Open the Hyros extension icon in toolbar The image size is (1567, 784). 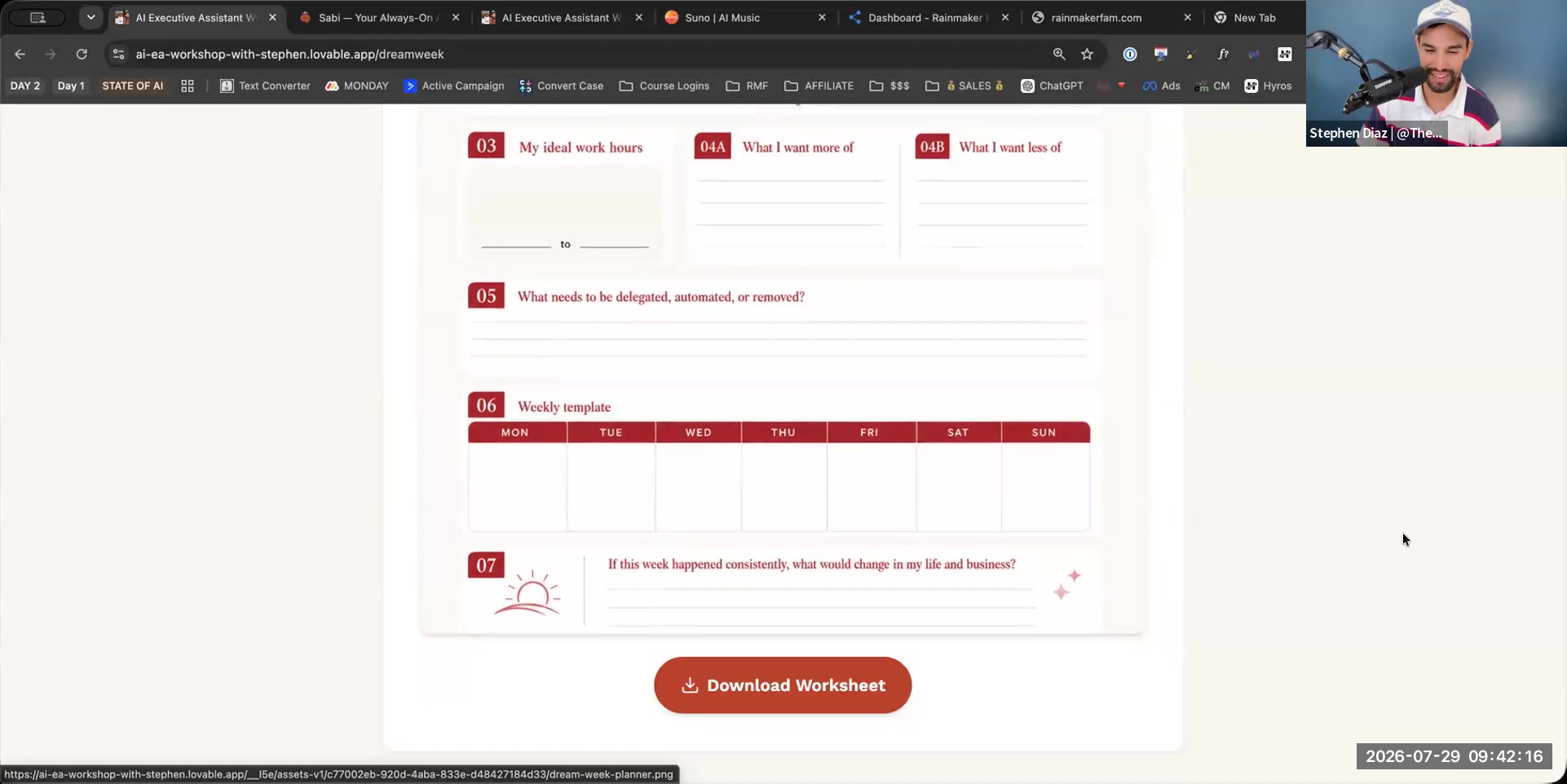tap(1285, 54)
